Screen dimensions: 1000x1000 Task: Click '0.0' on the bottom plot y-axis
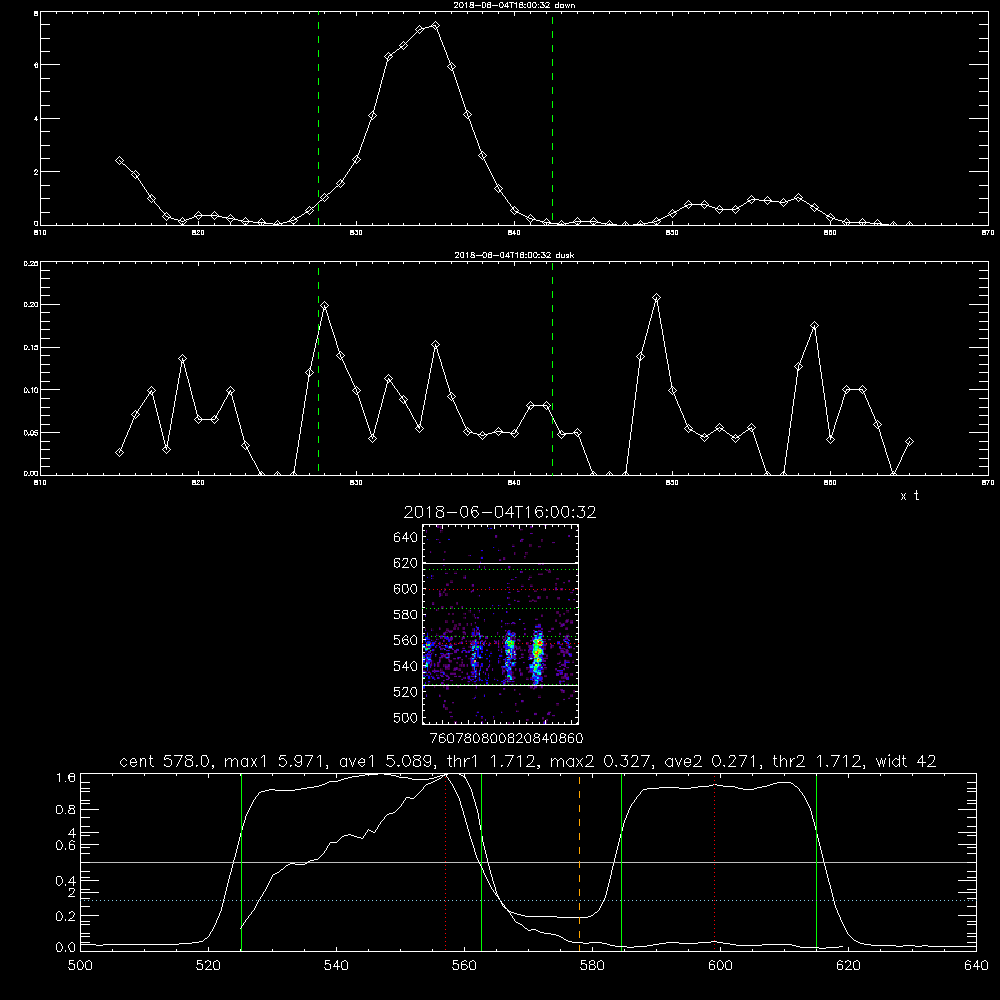point(66,947)
